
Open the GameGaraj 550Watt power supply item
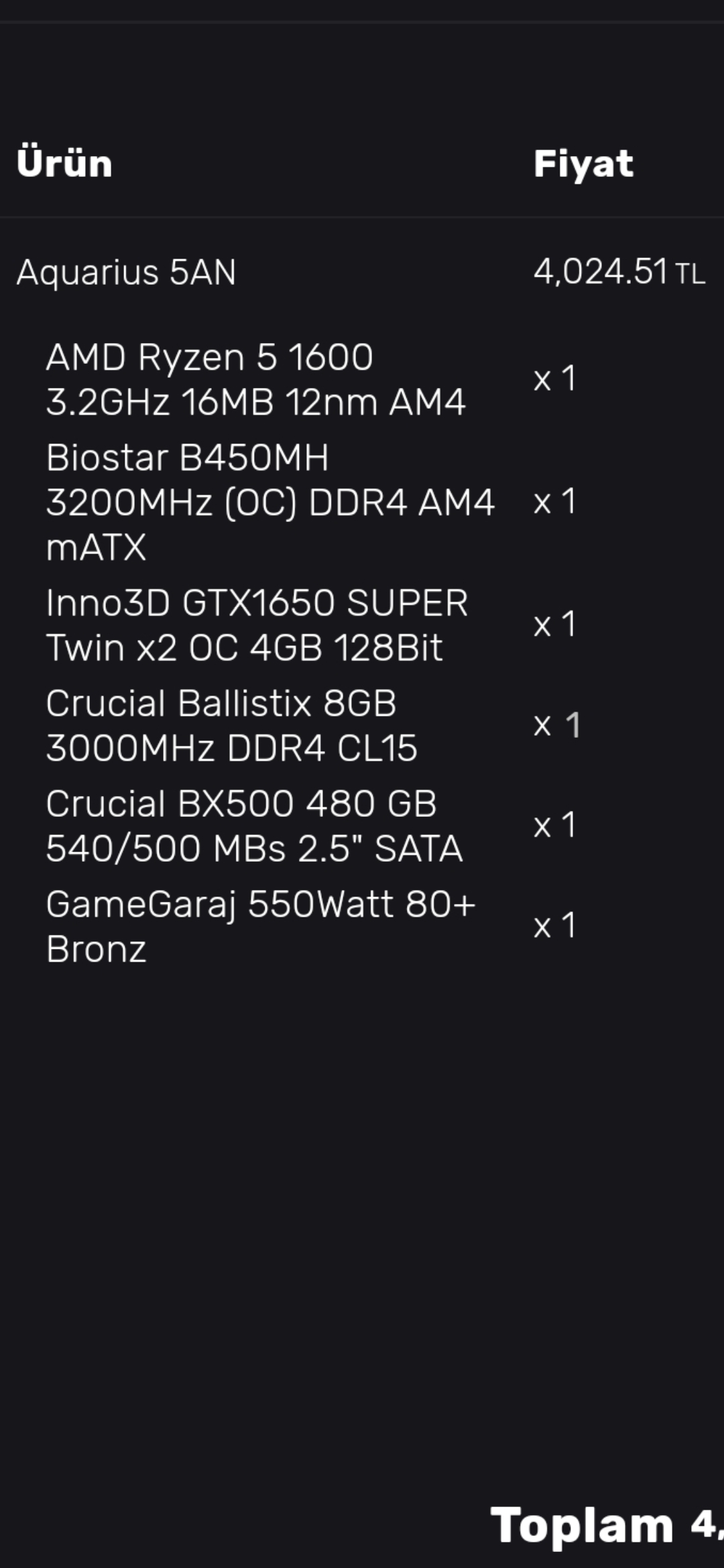(261, 926)
